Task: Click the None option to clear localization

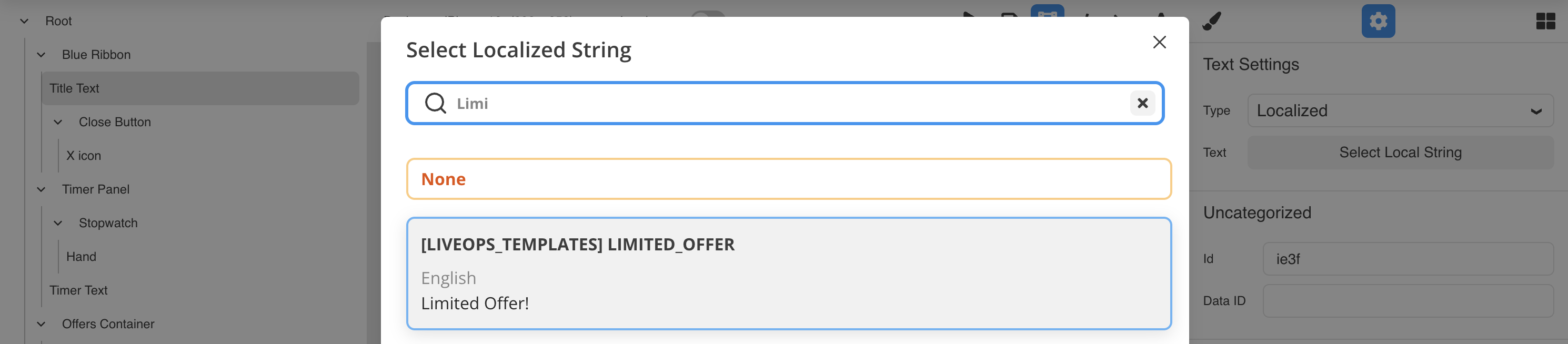Action: pyautogui.click(x=789, y=178)
